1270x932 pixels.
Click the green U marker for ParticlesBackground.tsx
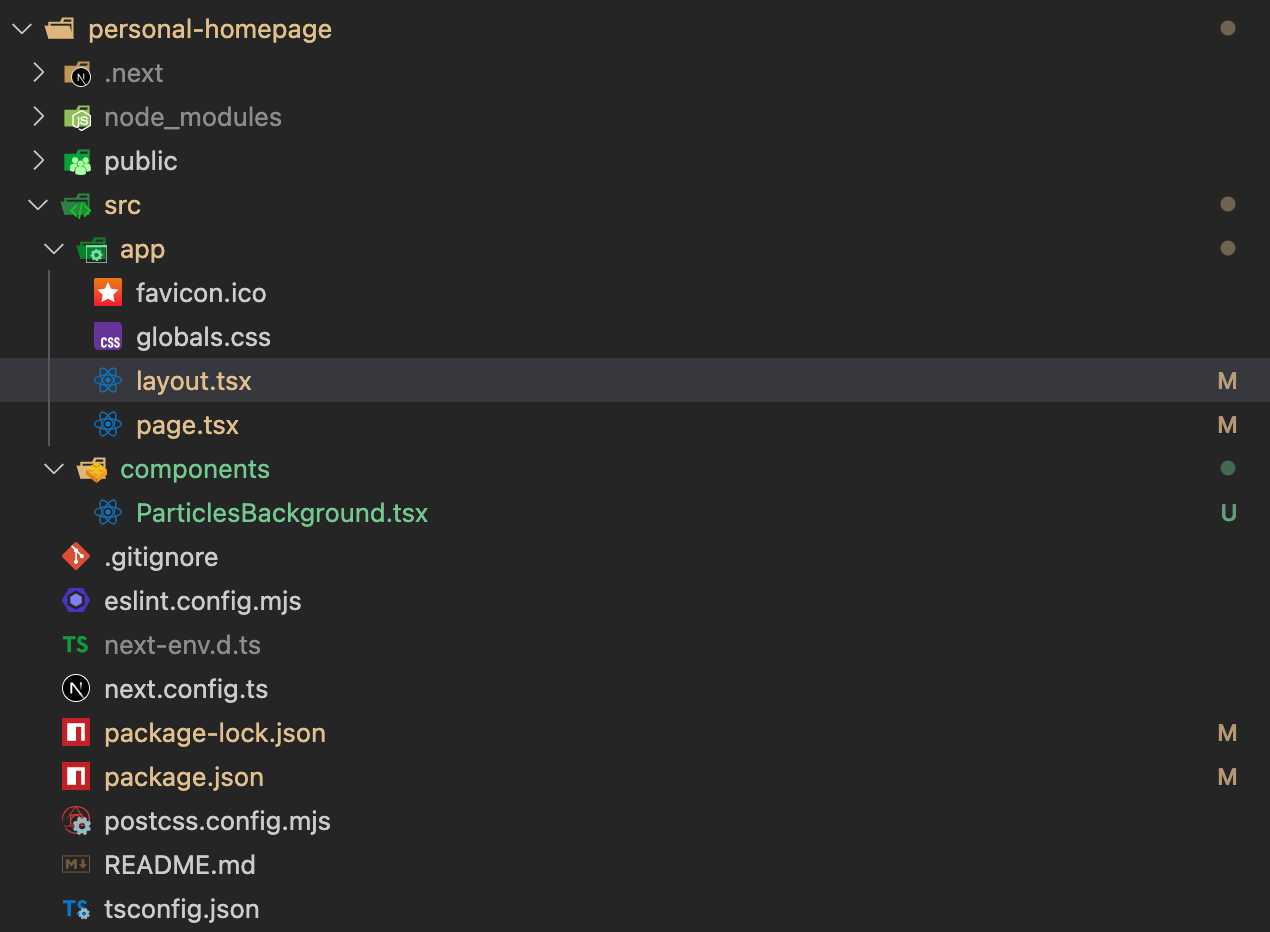(1227, 512)
